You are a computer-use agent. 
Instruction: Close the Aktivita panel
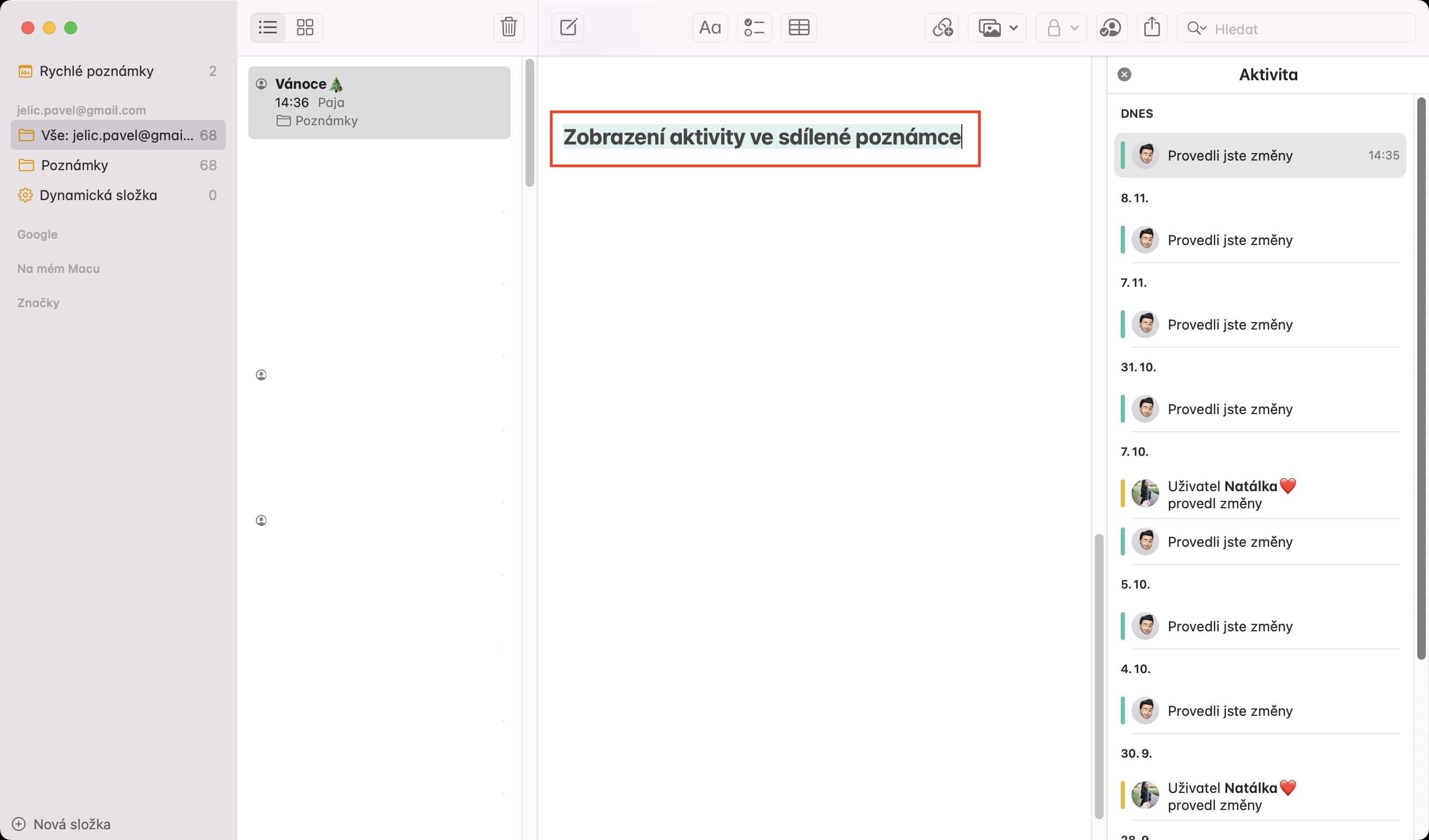pyautogui.click(x=1124, y=74)
